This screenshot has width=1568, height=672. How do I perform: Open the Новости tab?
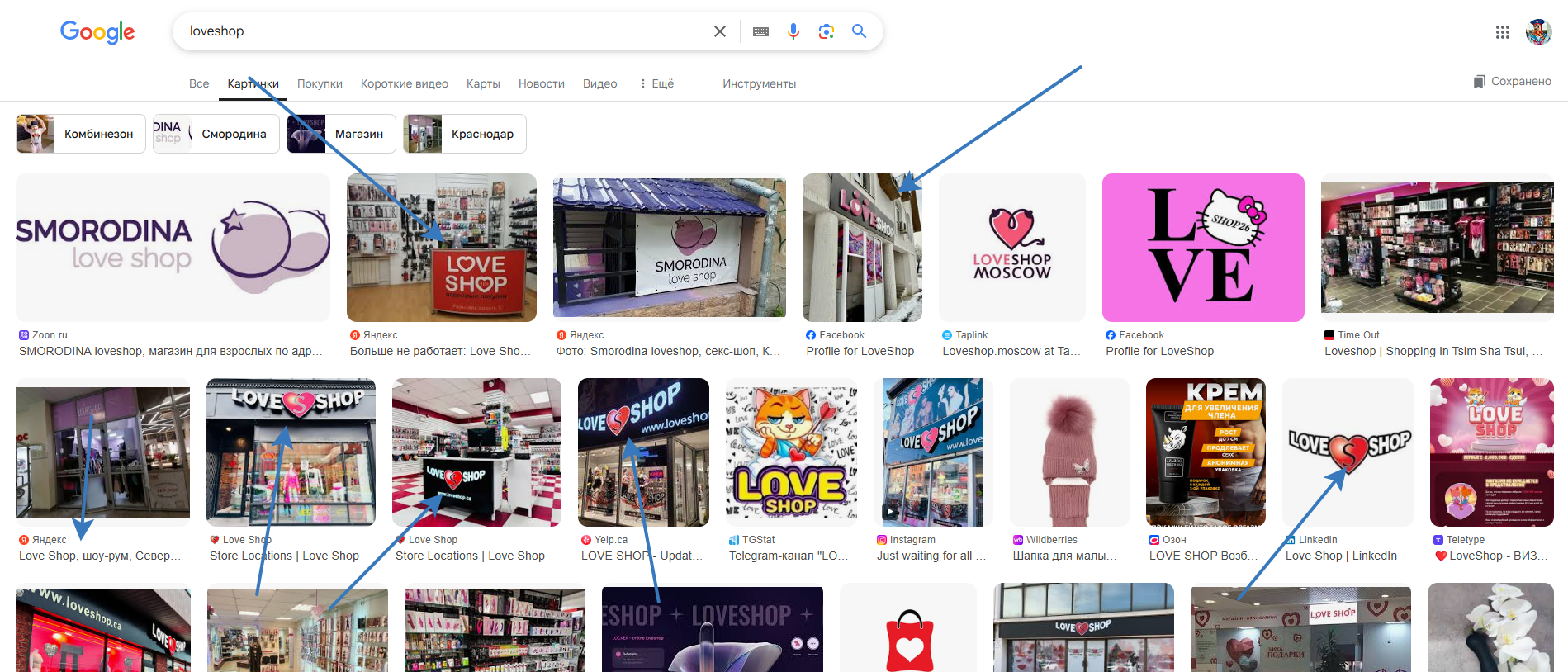click(x=542, y=83)
